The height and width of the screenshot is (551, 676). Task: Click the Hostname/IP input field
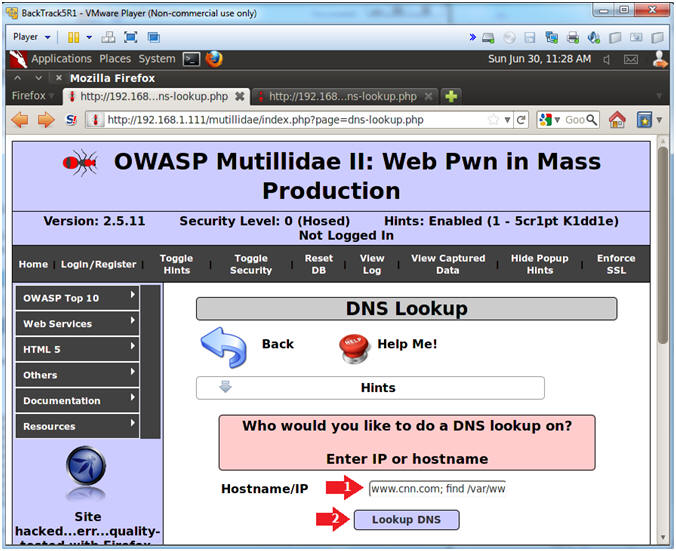437,488
